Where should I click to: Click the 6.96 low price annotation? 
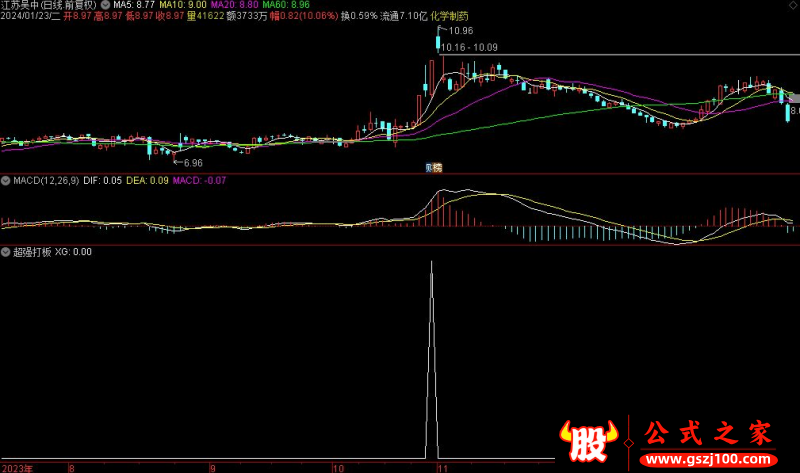pos(190,162)
